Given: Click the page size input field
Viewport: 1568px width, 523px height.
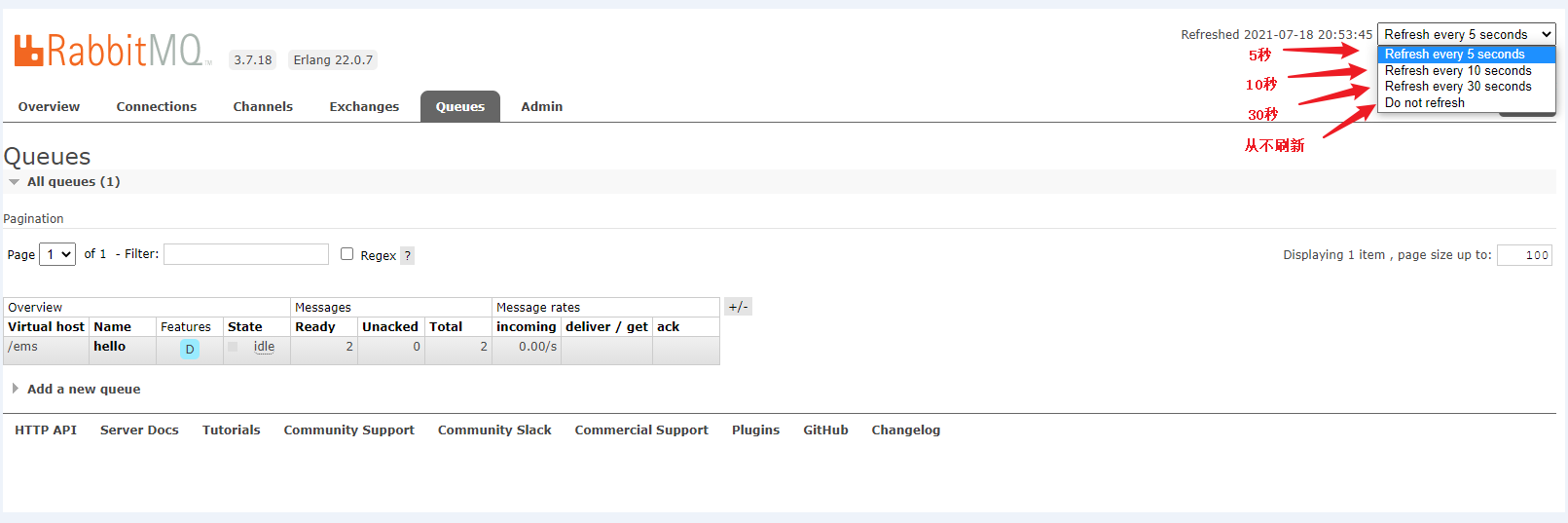Looking at the screenshot, I should click(1524, 255).
